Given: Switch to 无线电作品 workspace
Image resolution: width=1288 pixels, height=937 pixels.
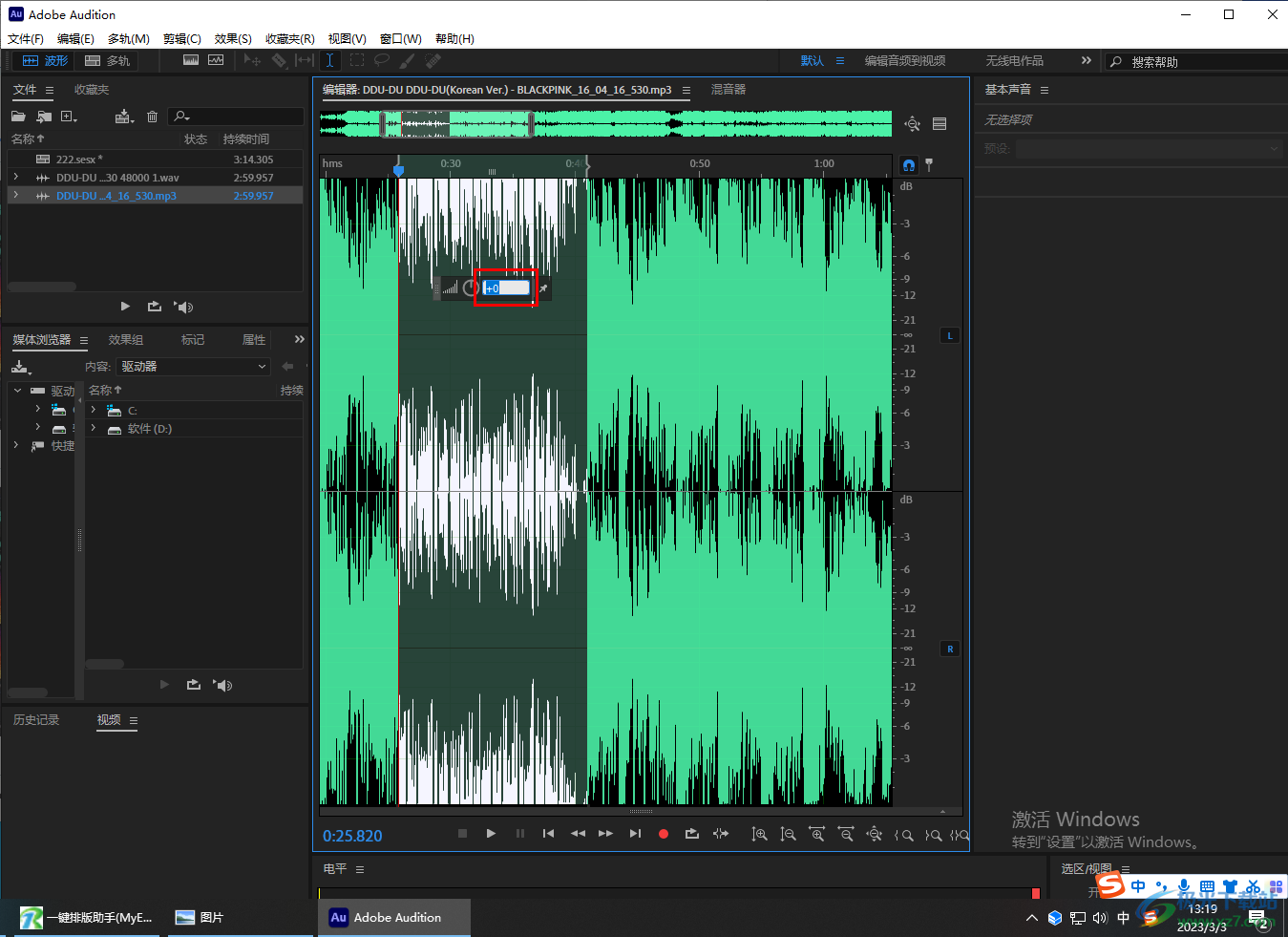Looking at the screenshot, I should pyautogui.click(x=1014, y=61).
